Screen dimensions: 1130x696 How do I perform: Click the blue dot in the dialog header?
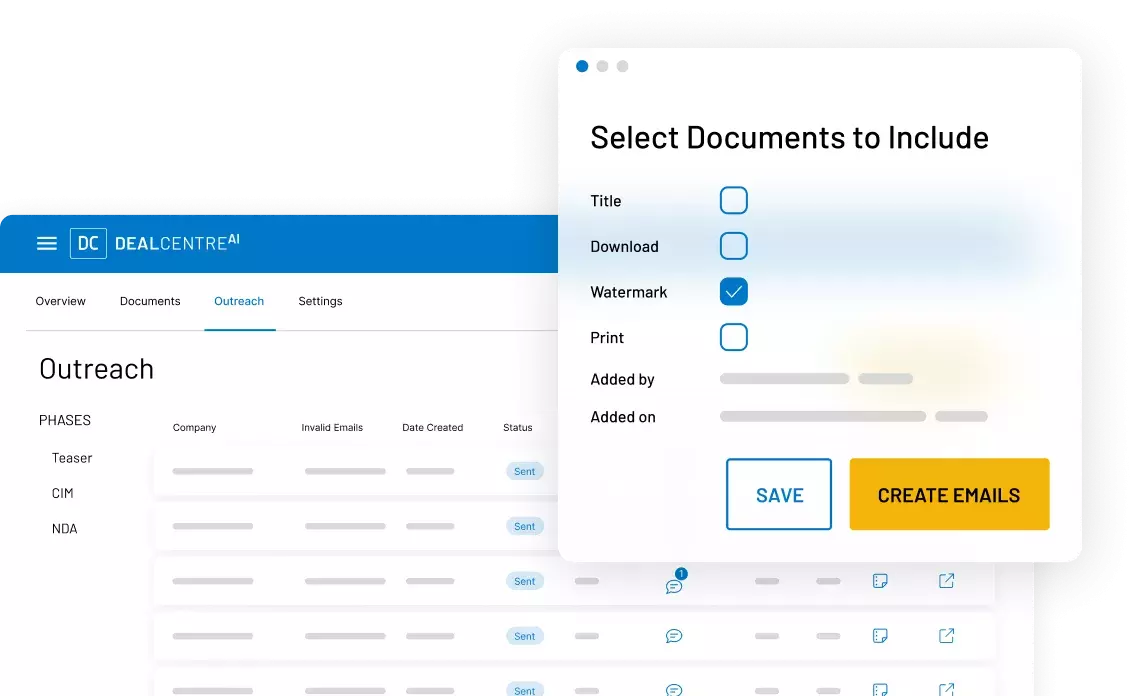tap(582, 66)
